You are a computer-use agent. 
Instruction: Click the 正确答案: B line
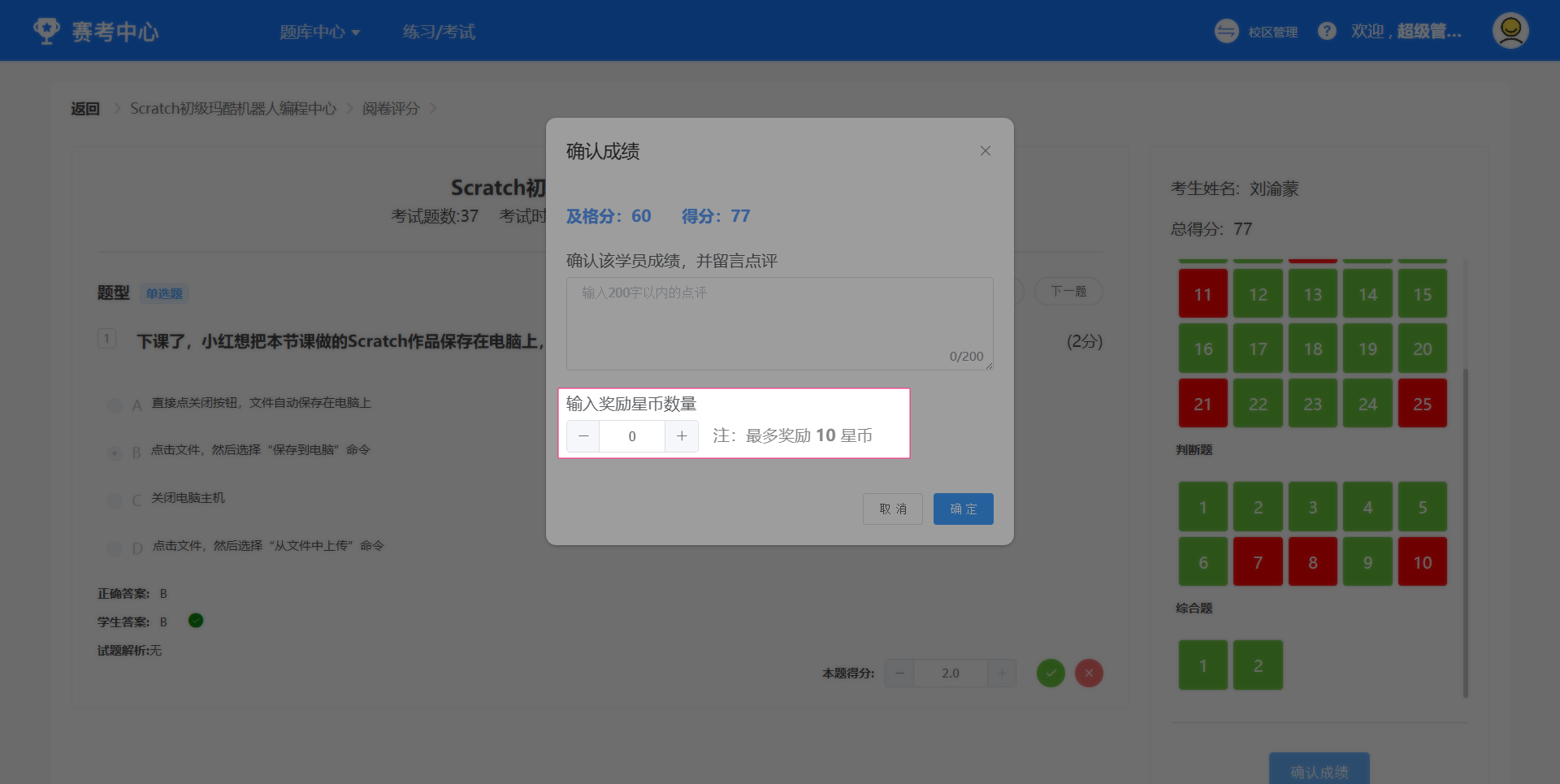[x=132, y=594]
